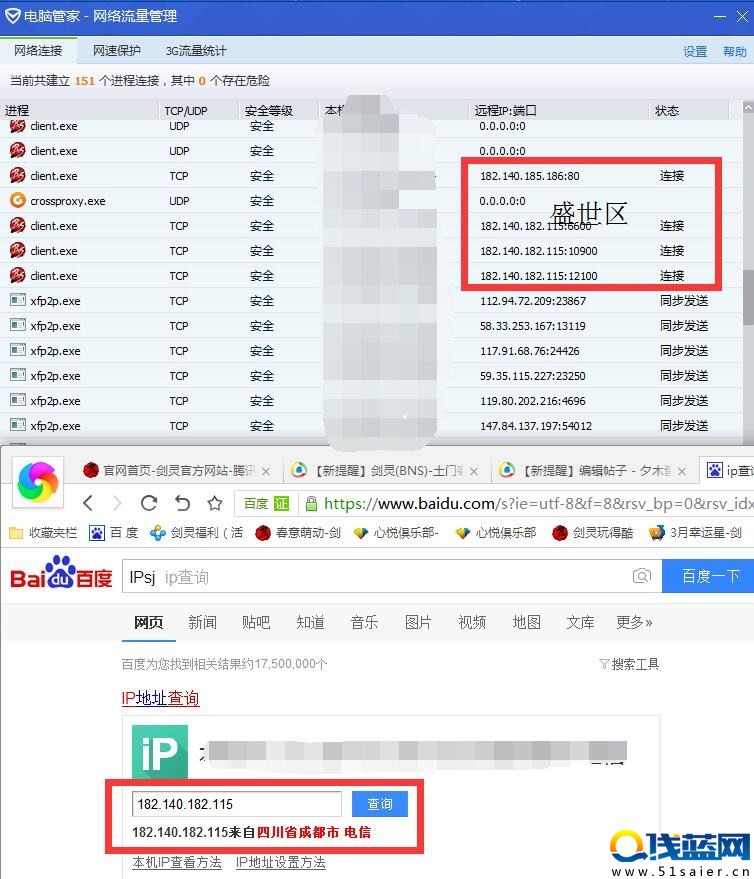Screen dimensions: 754x879
Task: Switch to 官网首页-剑灵官方网站 browser tab
Action: click(177, 471)
